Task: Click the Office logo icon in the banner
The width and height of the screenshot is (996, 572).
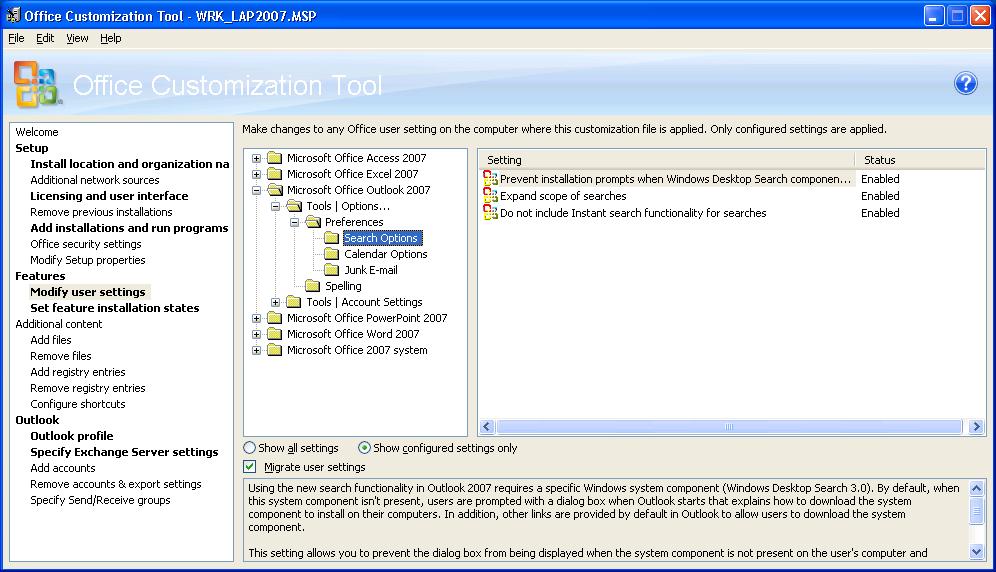Action: (x=37, y=84)
